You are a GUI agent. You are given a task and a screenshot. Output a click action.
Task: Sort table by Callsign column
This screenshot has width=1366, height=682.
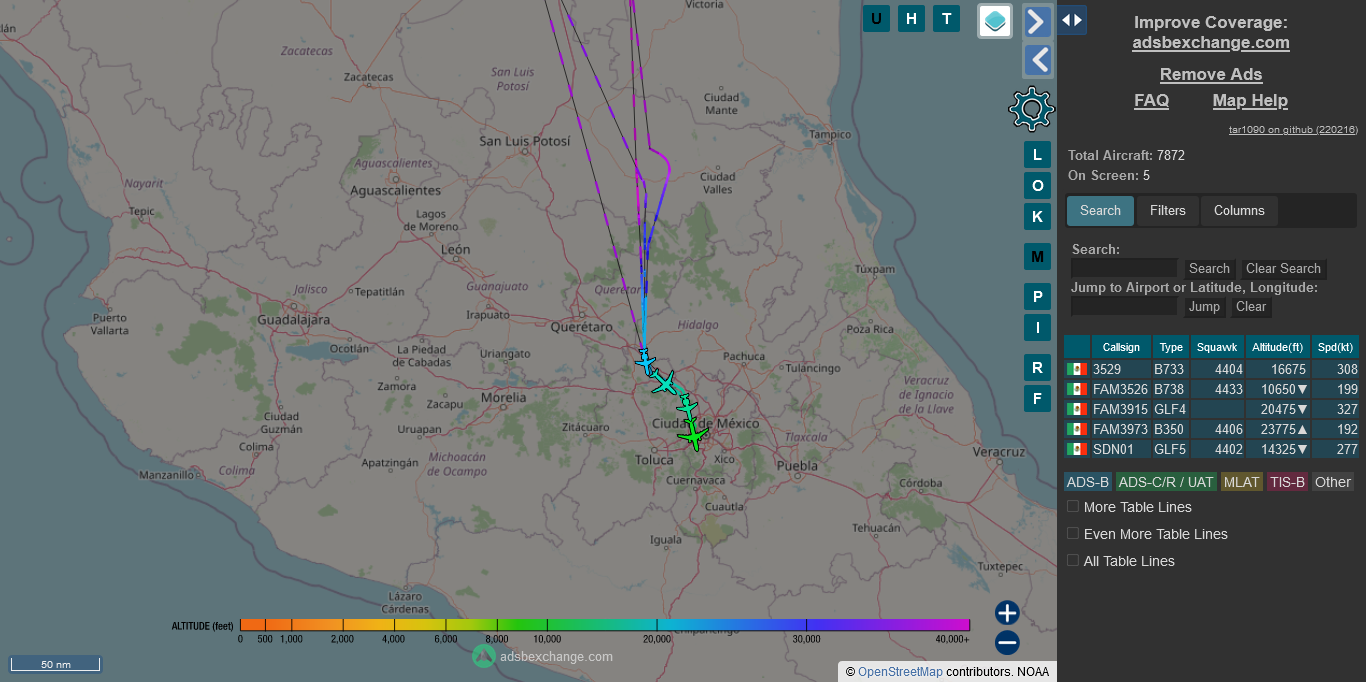[x=1121, y=347]
